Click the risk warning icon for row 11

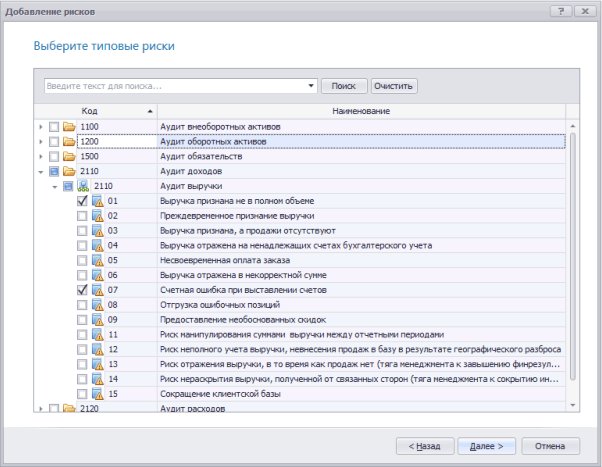point(98,335)
